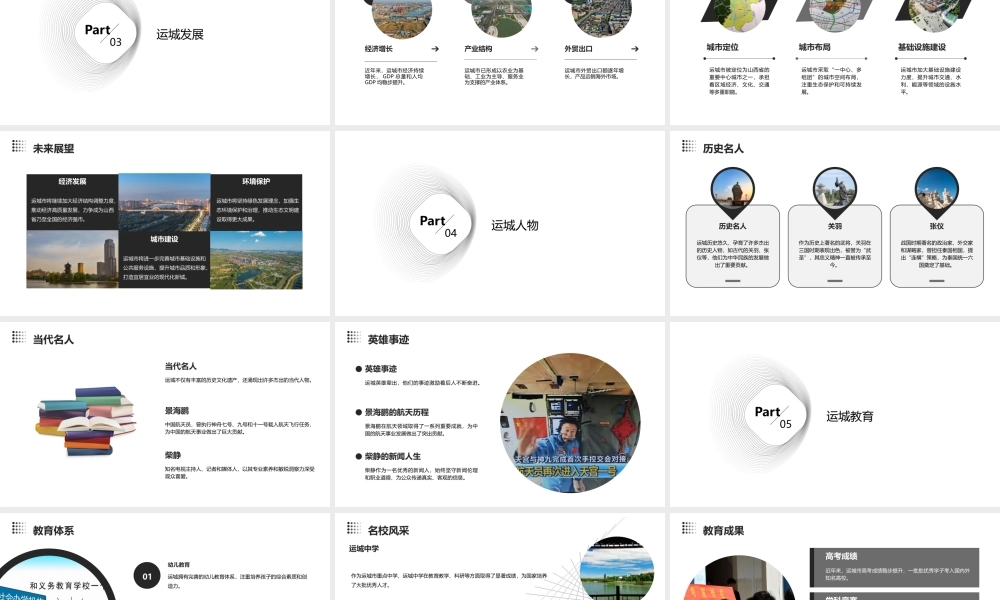Click the 环境保护 dark panel heading
This screenshot has height=600, width=1000.
[x=256, y=182]
